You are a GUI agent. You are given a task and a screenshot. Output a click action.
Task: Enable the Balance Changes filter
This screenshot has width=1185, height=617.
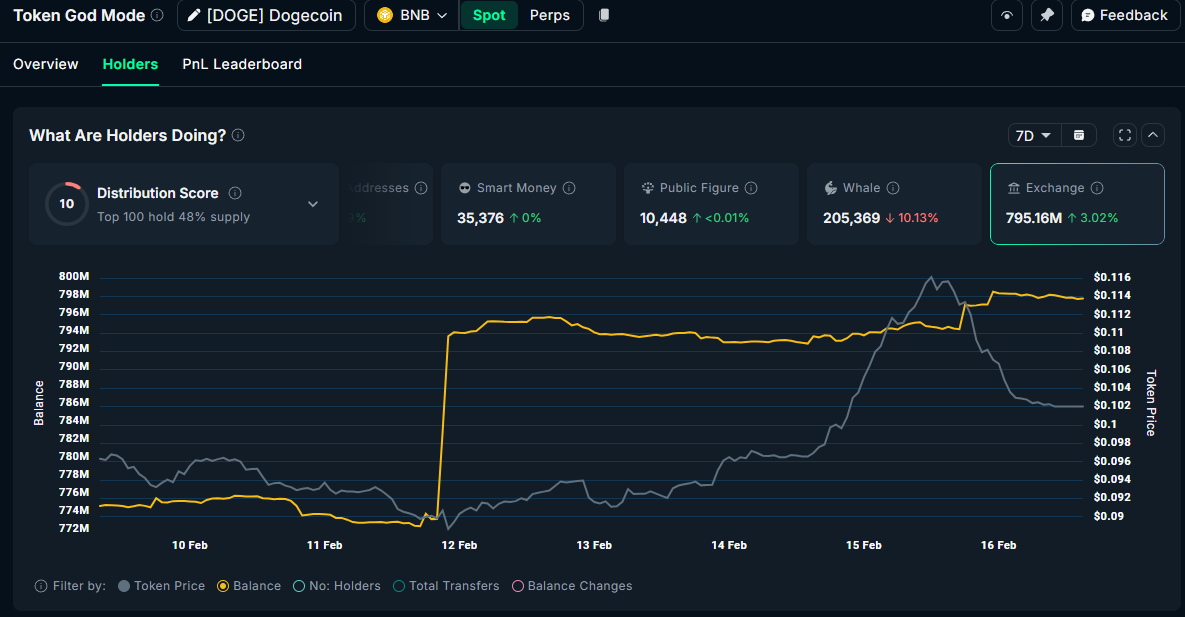[x=571, y=586]
